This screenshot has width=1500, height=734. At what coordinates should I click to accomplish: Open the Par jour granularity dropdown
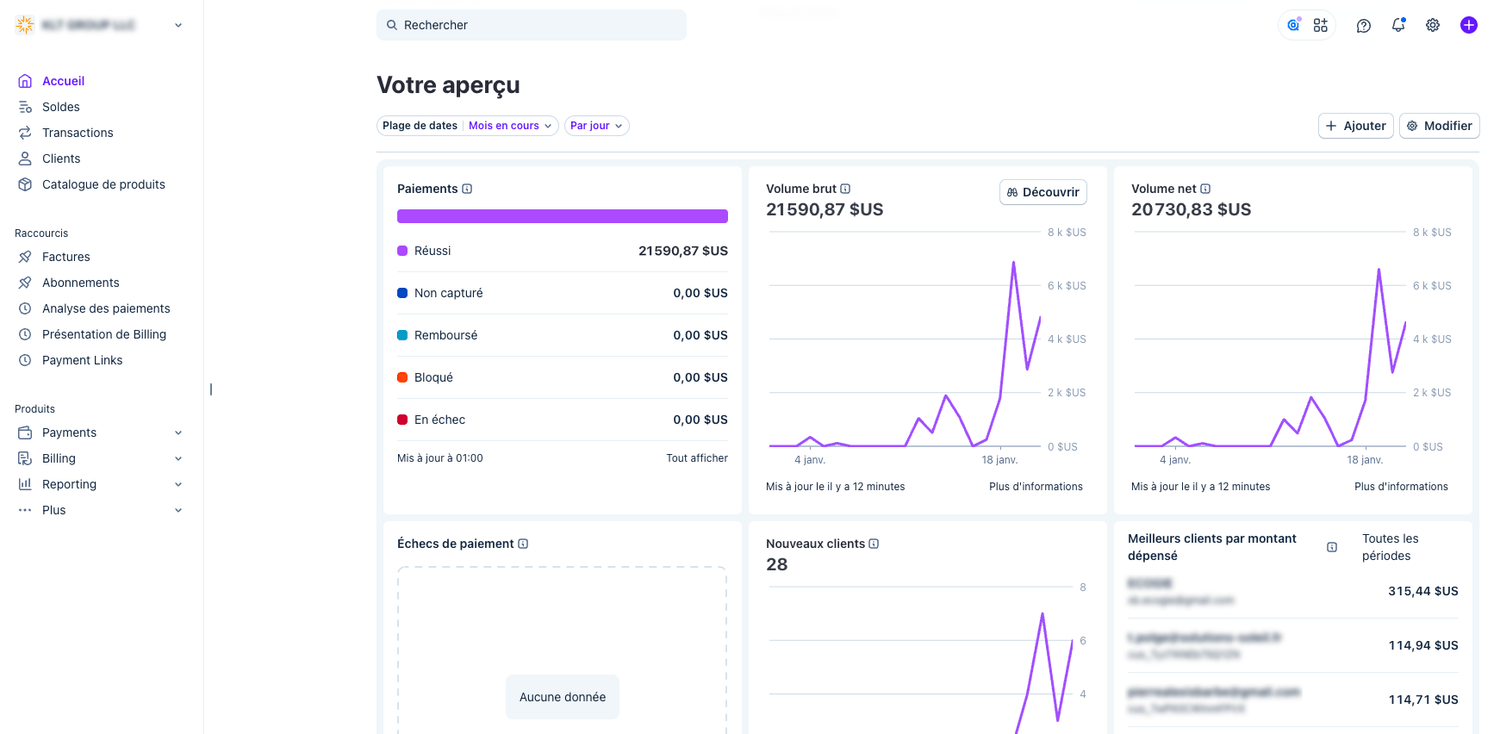tap(597, 126)
